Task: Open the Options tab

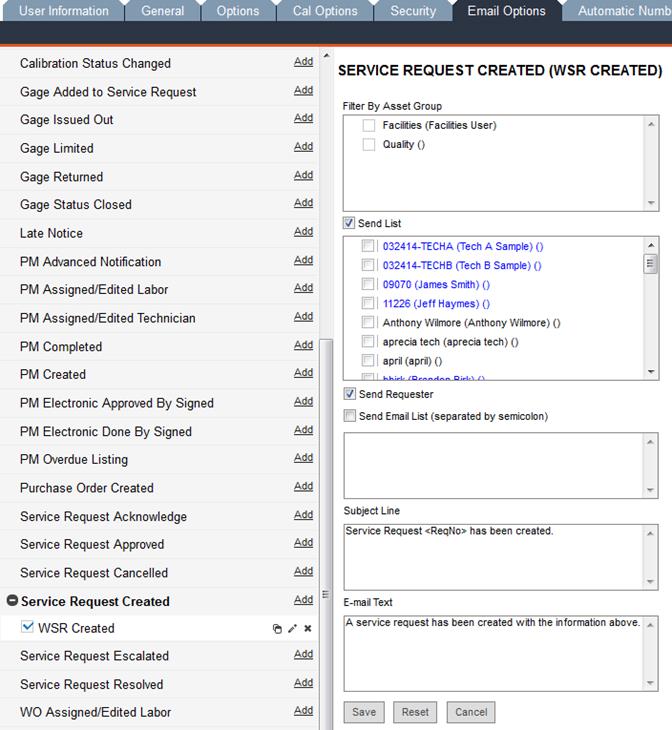Action: tap(238, 11)
